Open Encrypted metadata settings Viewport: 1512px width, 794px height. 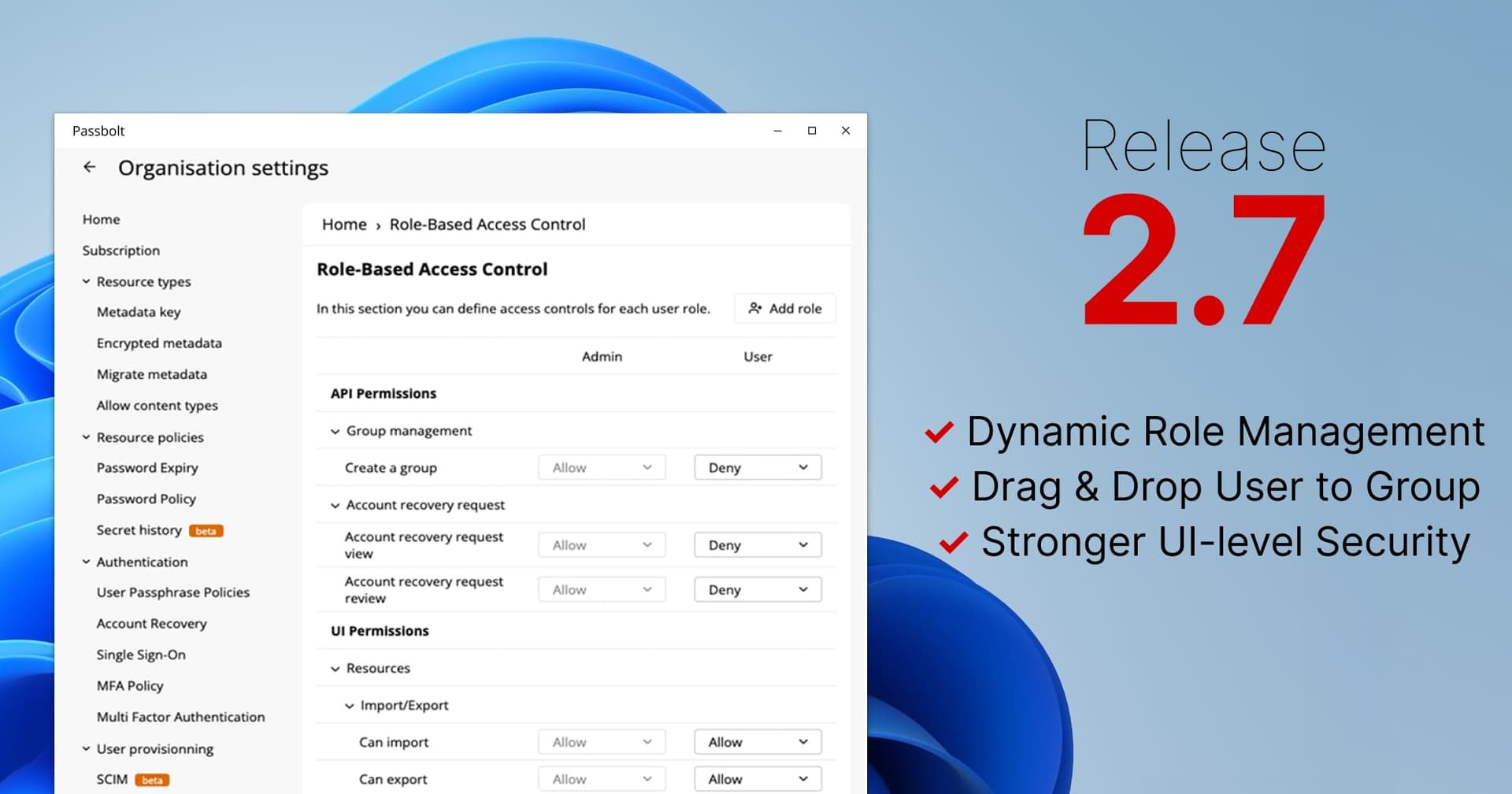click(x=159, y=343)
